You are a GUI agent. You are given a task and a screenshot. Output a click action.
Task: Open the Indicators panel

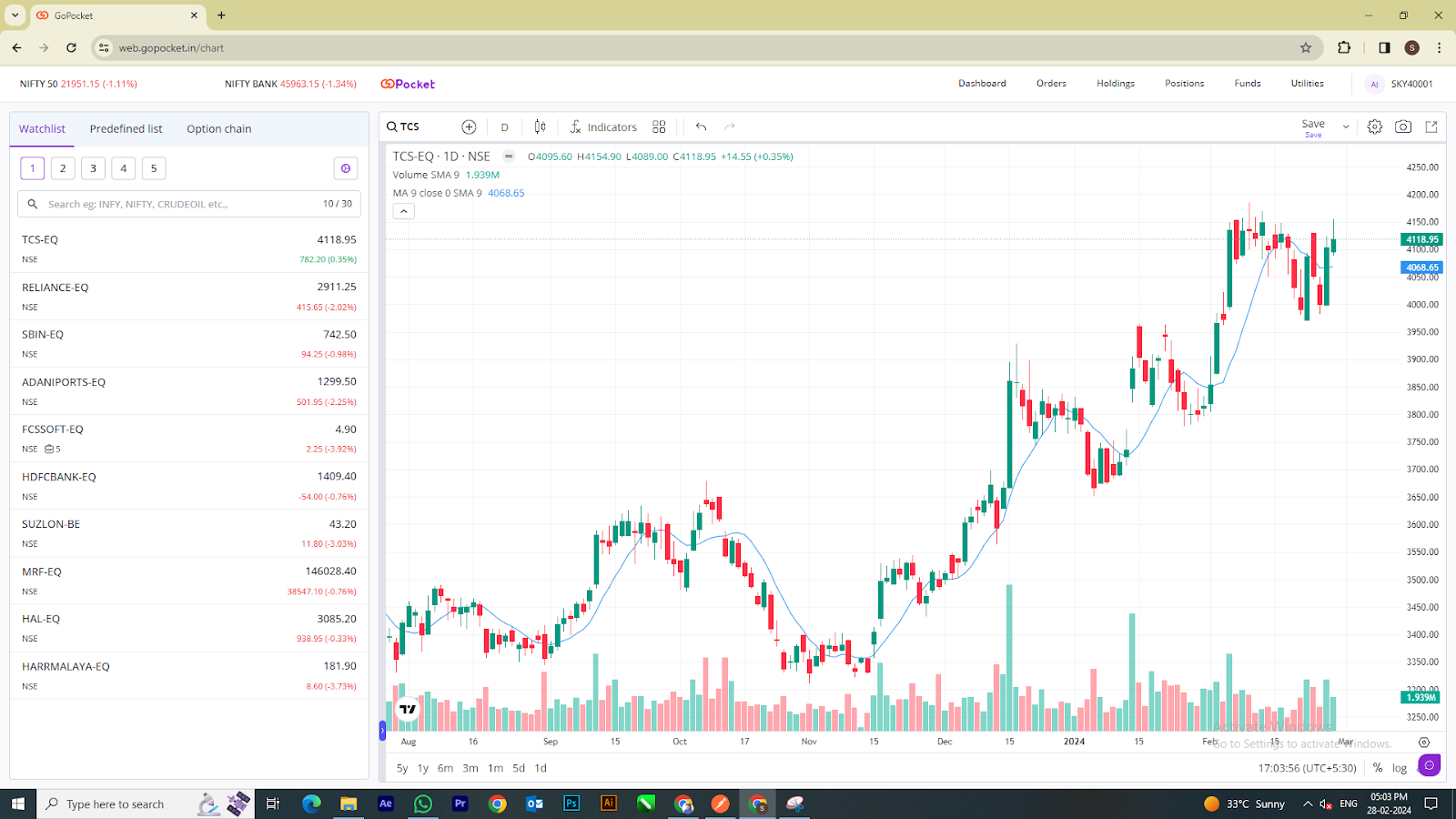(x=603, y=126)
